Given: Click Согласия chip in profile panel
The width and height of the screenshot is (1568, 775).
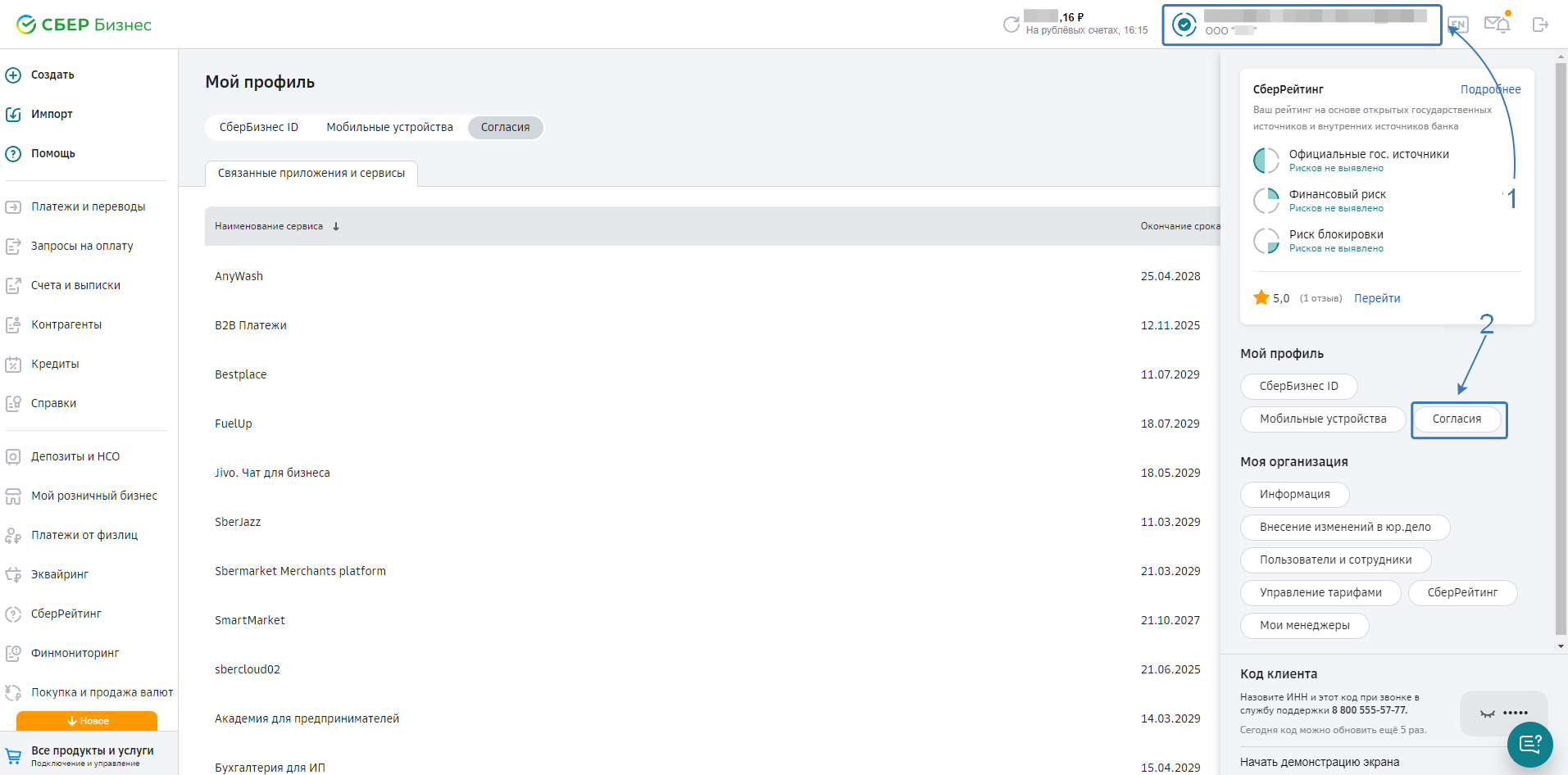Looking at the screenshot, I should click(x=1457, y=419).
